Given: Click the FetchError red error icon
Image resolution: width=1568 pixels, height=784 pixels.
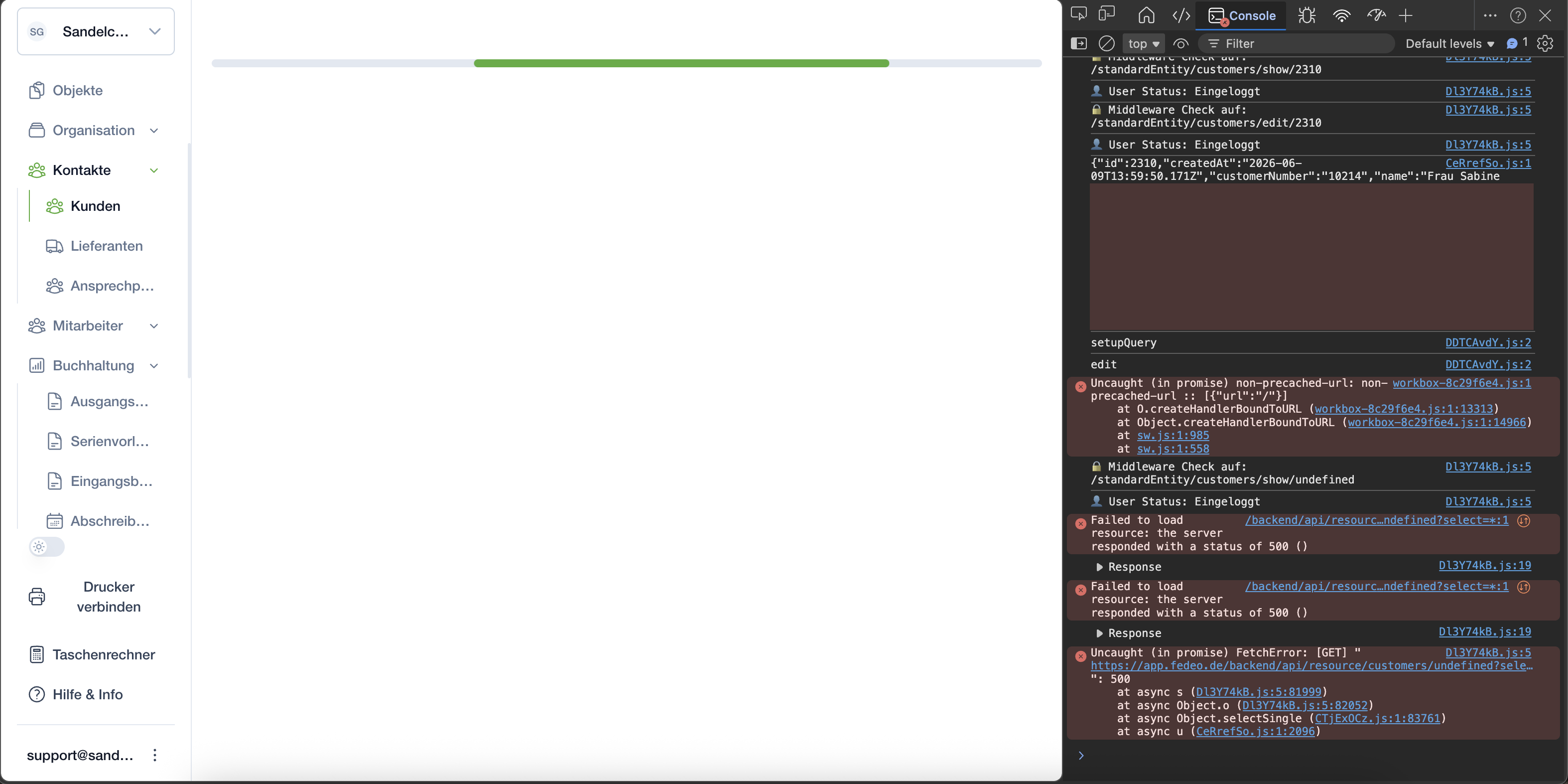Looking at the screenshot, I should [x=1080, y=656].
